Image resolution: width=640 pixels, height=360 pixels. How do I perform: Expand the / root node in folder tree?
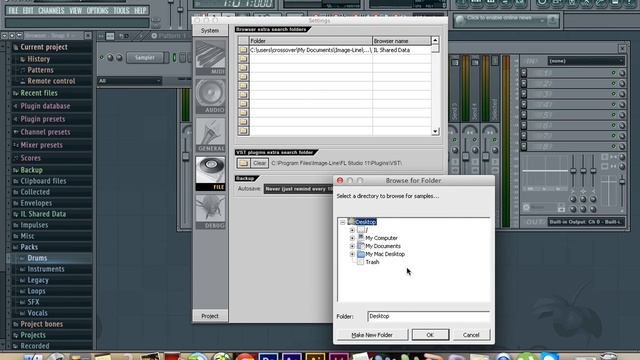(352, 230)
